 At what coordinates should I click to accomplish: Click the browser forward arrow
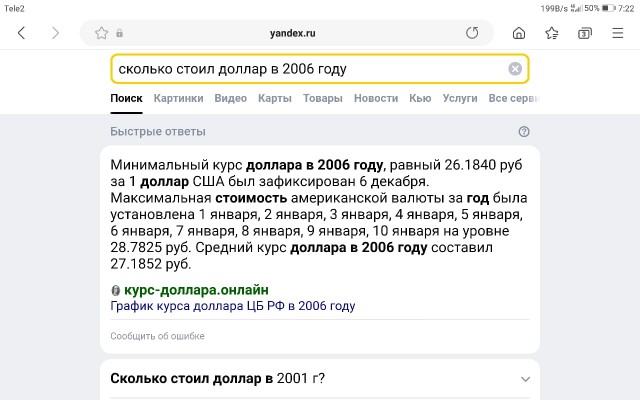(x=56, y=33)
